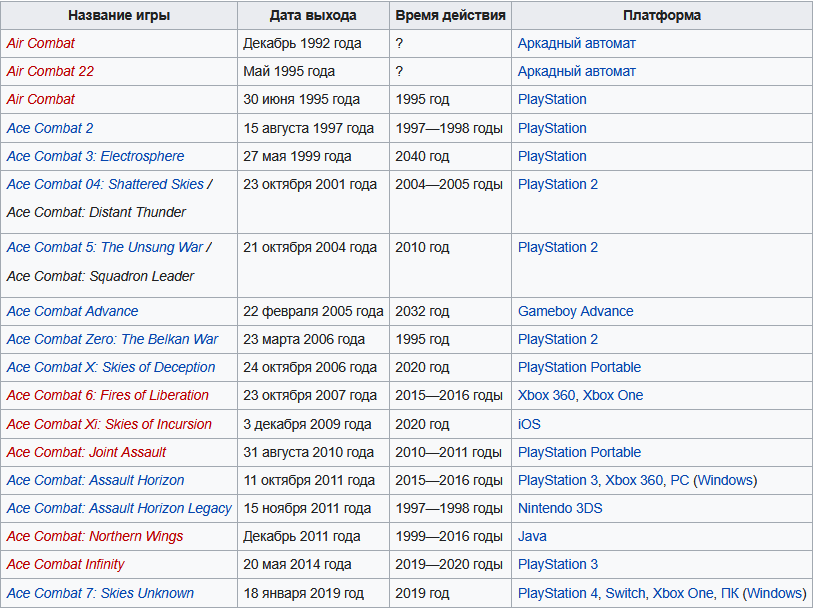
Task: Open Ace Combat: Northern Wings link
Action: tap(95, 536)
